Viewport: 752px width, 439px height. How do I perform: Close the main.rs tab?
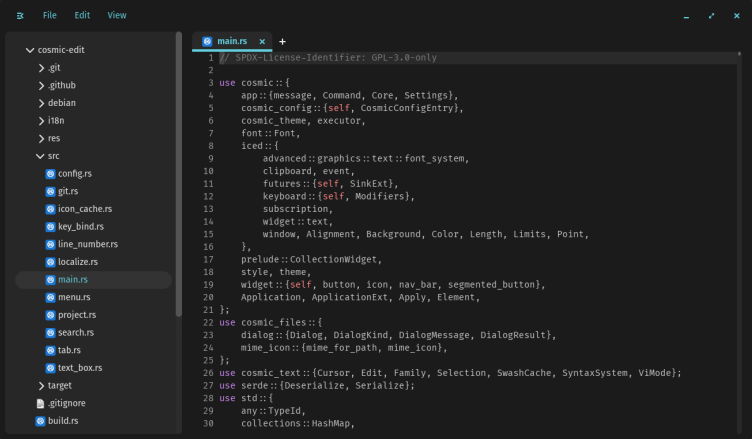(262, 41)
